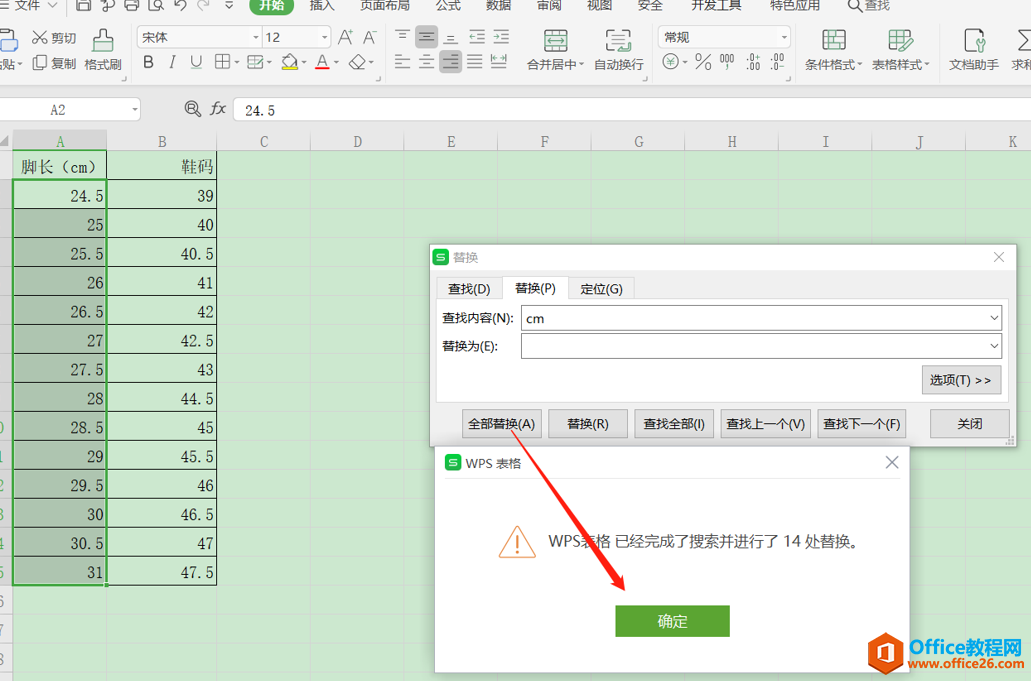Click the formula bar showing 24.5
This screenshot has width=1031, height=681.
631,110
